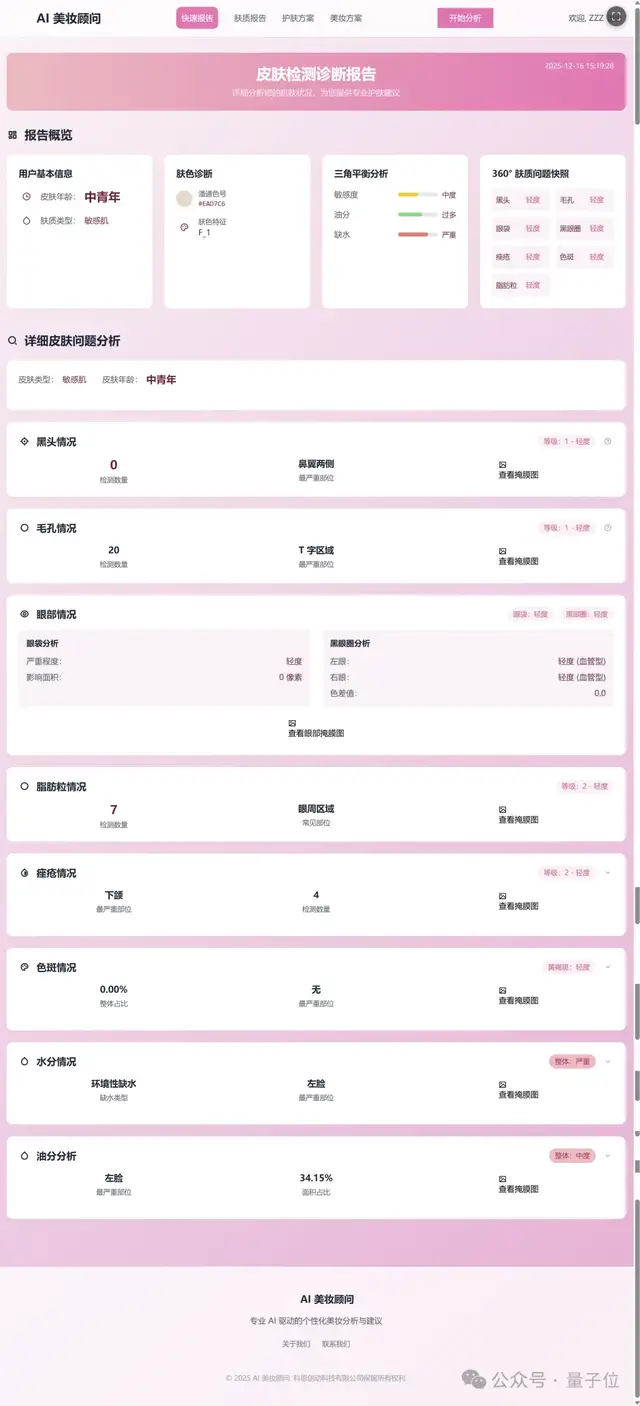
Task: Expand the 水分情况 section chevron
Action: [608, 1061]
